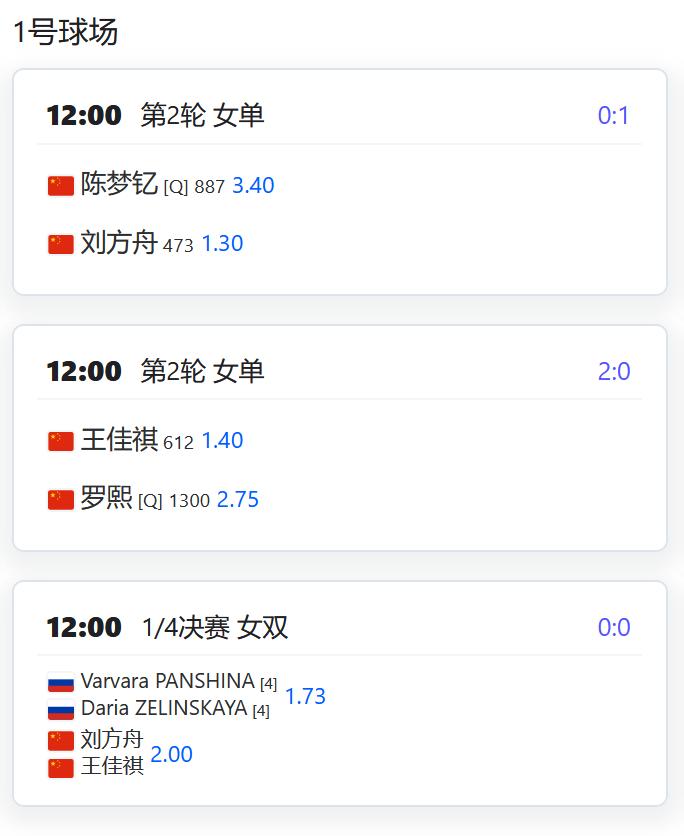
Task: Click the China flag beside 王佳祺 in doubles
Action: point(61,768)
